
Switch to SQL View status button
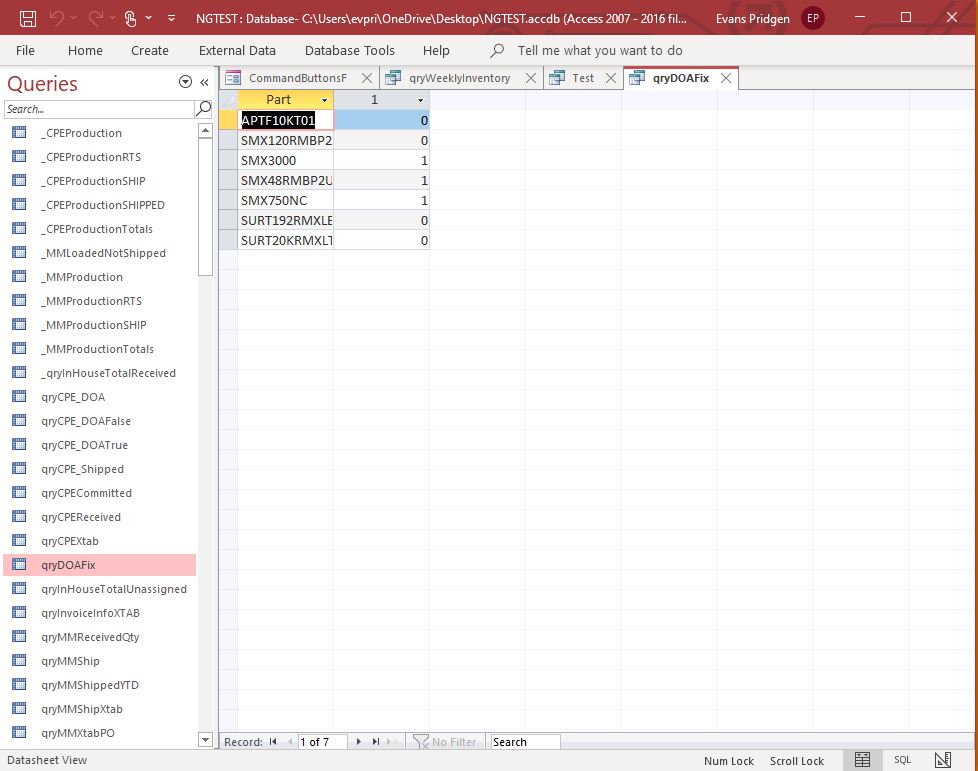(903, 760)
